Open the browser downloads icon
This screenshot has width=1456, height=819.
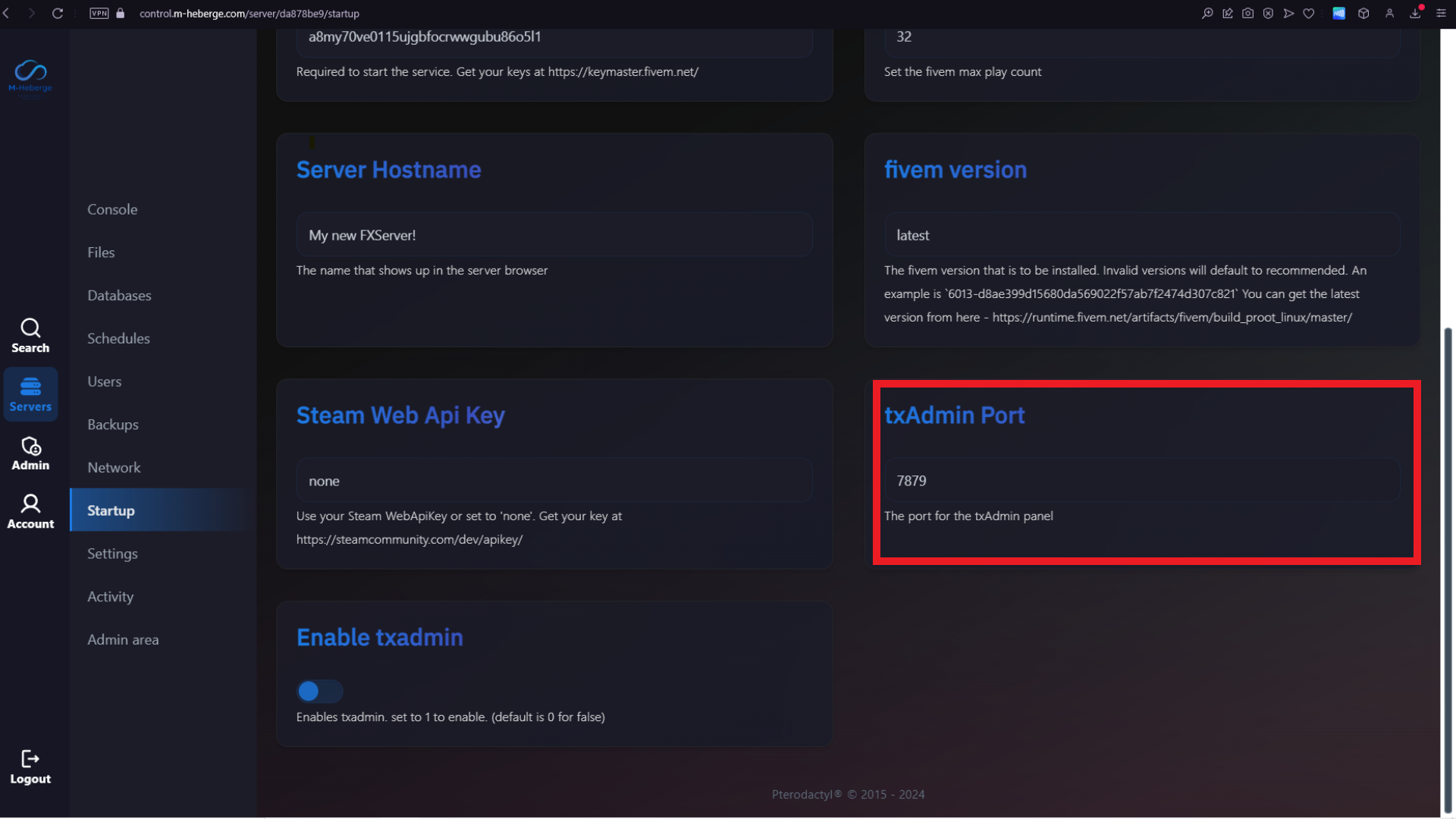point(1415,14)
